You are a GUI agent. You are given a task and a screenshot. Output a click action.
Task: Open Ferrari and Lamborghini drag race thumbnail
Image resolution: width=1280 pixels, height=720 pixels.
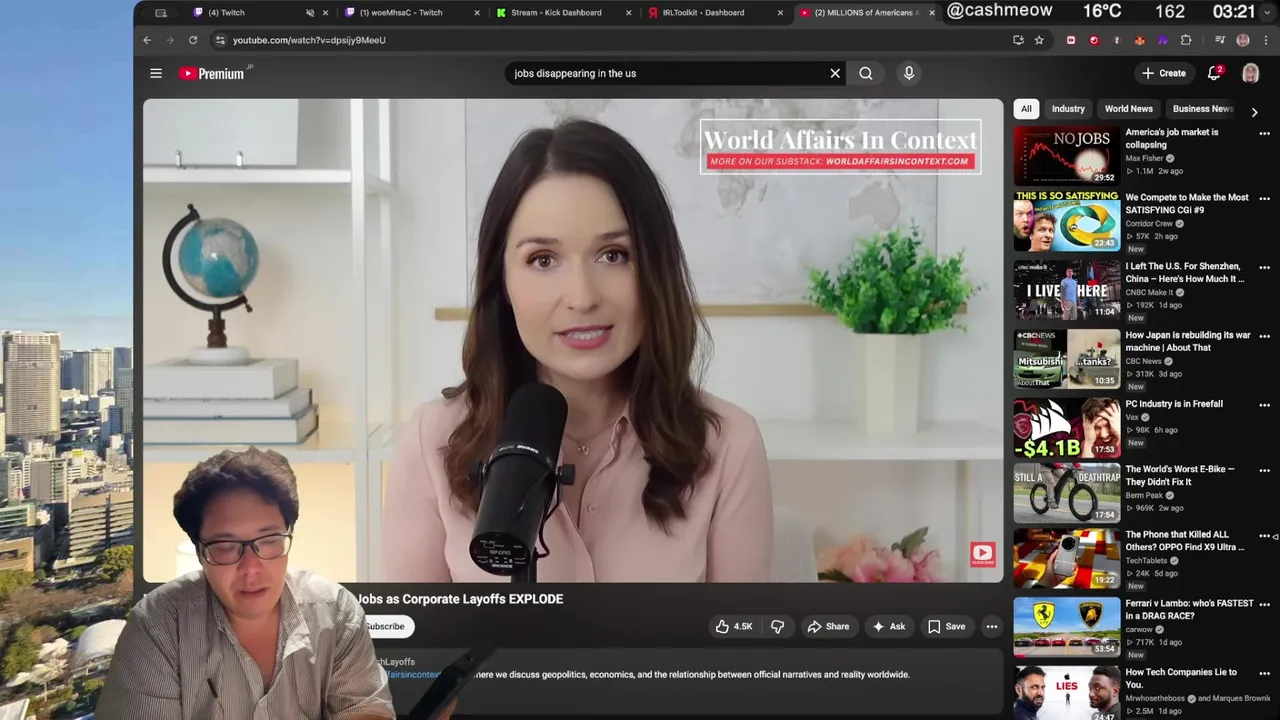click(x=1067, y=627)
